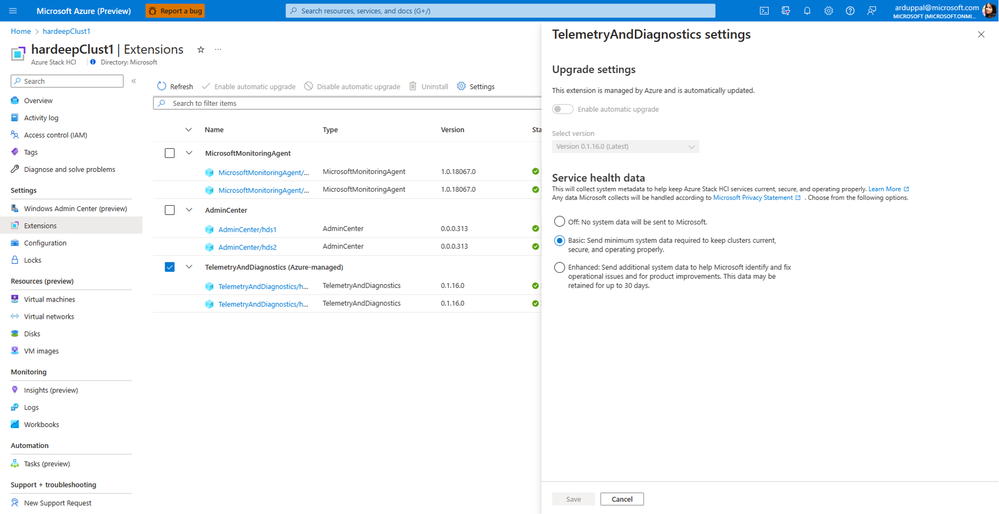The width and height of the screenshot is (999, 514).
Task: Collapse the AdminCenter group
Action: pos(188,210)
